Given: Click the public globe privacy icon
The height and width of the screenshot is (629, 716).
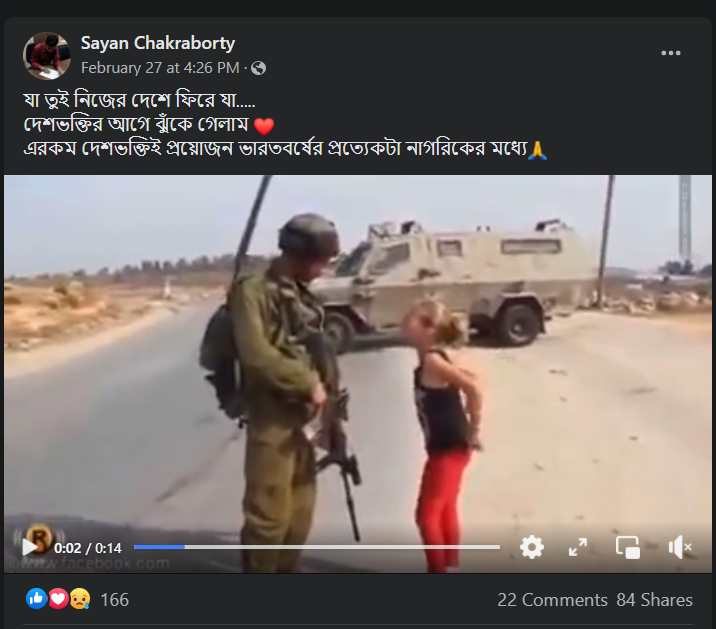Looking at the screenshot, I should pos(258,68).
